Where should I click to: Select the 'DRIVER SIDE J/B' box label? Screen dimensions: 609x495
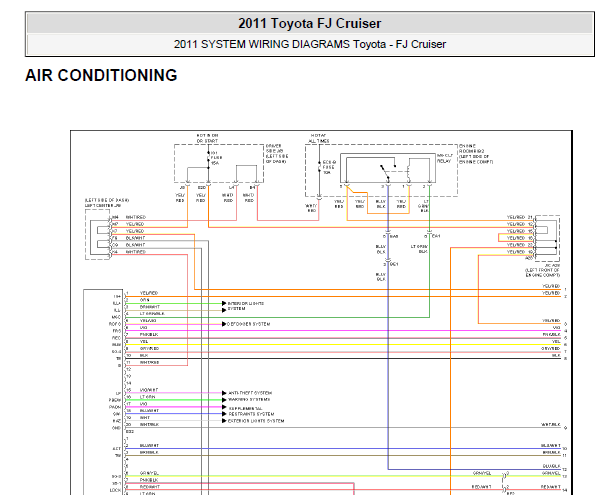[277, 153]
